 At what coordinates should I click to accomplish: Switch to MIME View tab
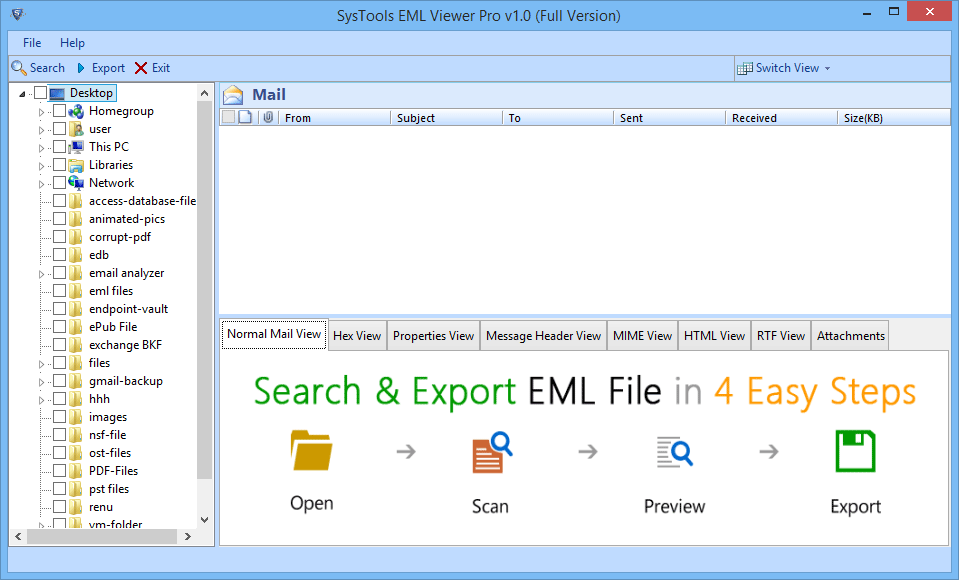[643, 335]
